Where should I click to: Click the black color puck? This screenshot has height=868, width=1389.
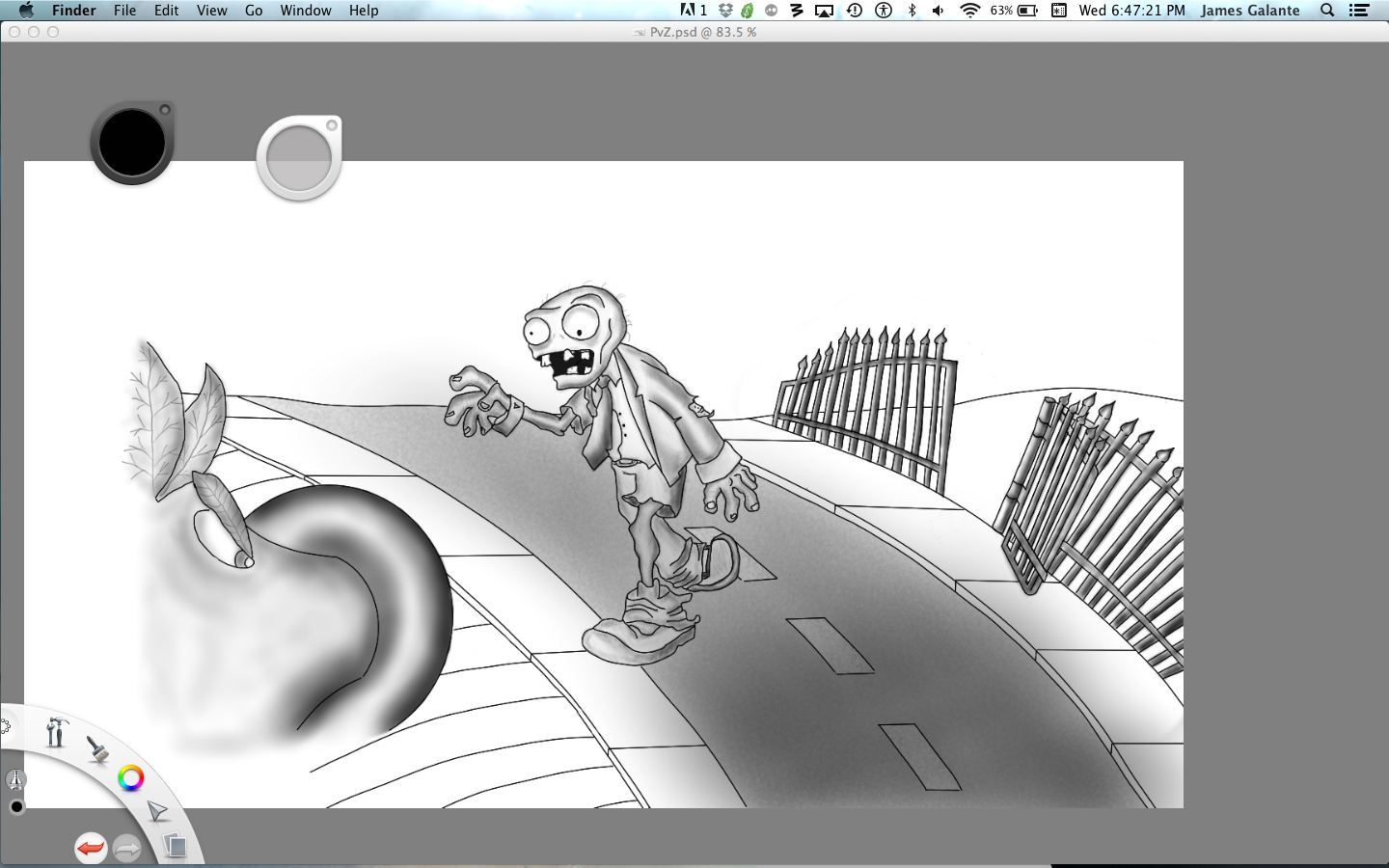pos(132,143)
